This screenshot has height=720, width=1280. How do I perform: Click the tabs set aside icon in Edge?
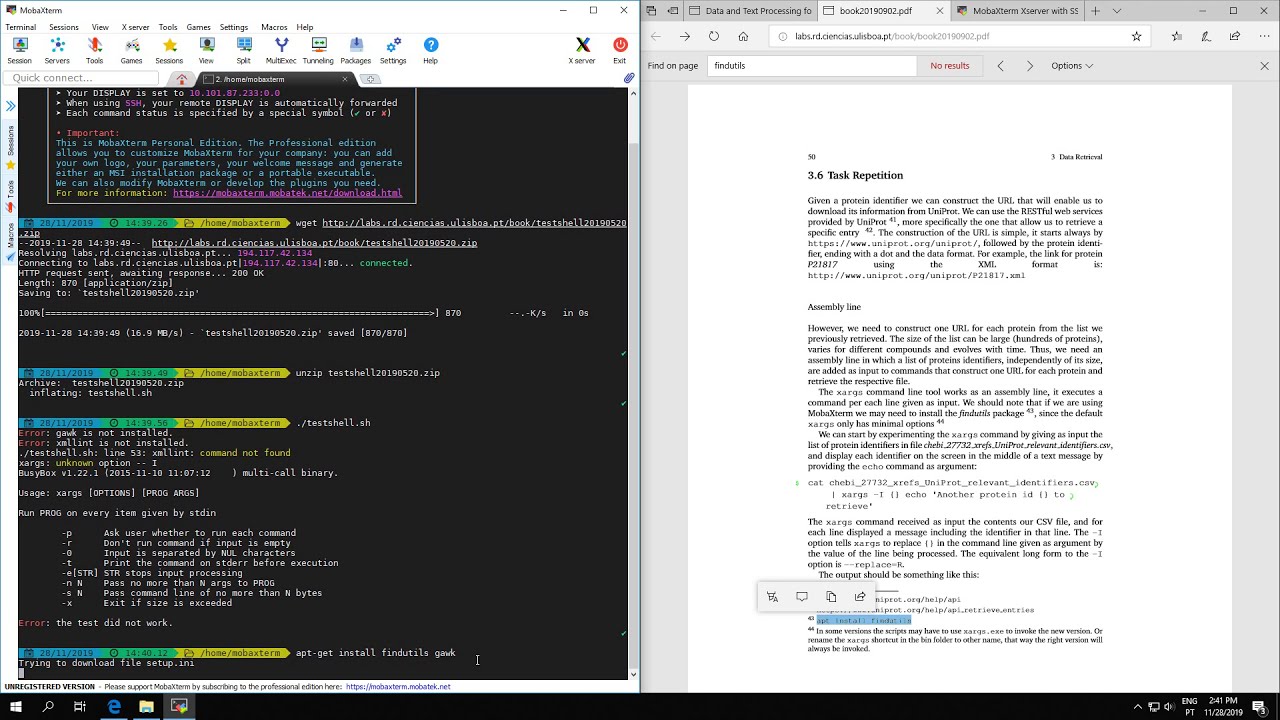point(651,11)
